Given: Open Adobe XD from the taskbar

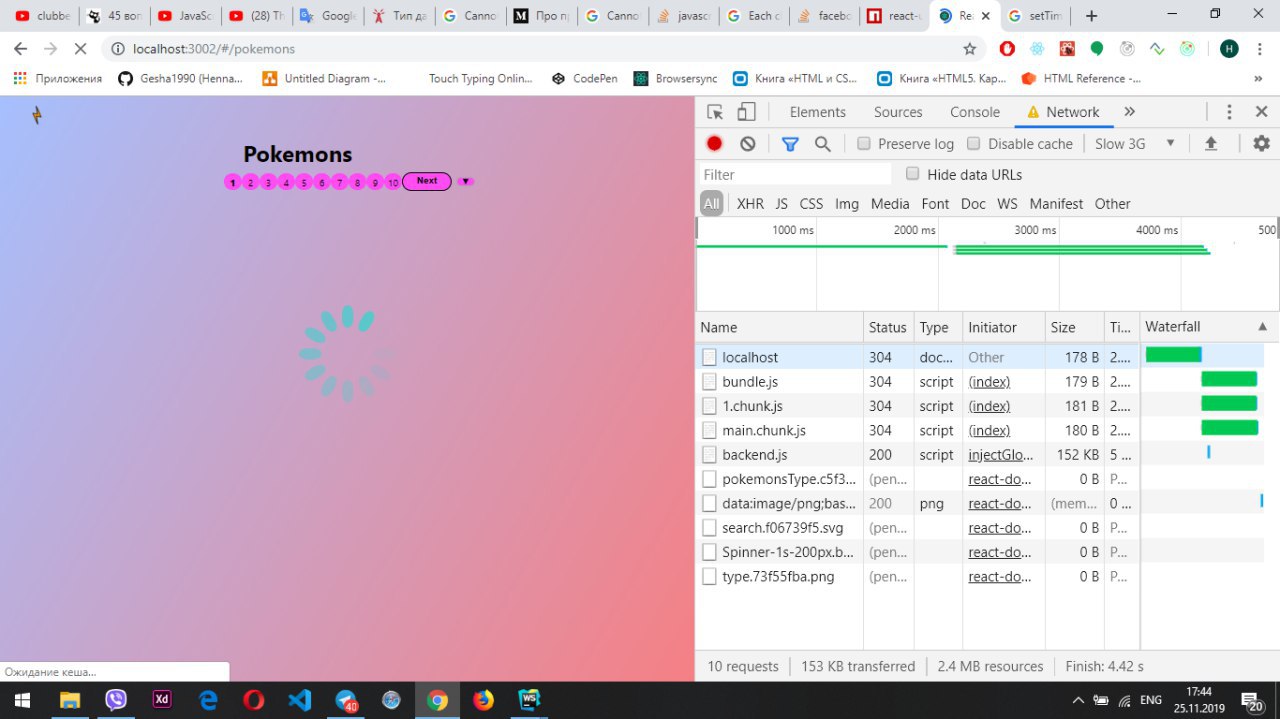Looking at the screenshot, I should click(161, 700).
